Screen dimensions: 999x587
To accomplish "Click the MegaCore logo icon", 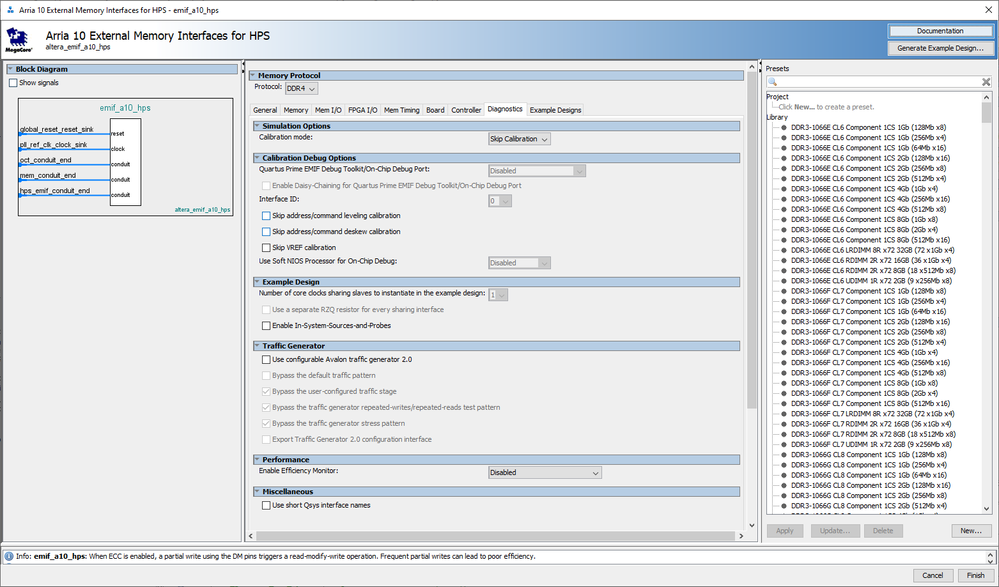I will point(18,40).
